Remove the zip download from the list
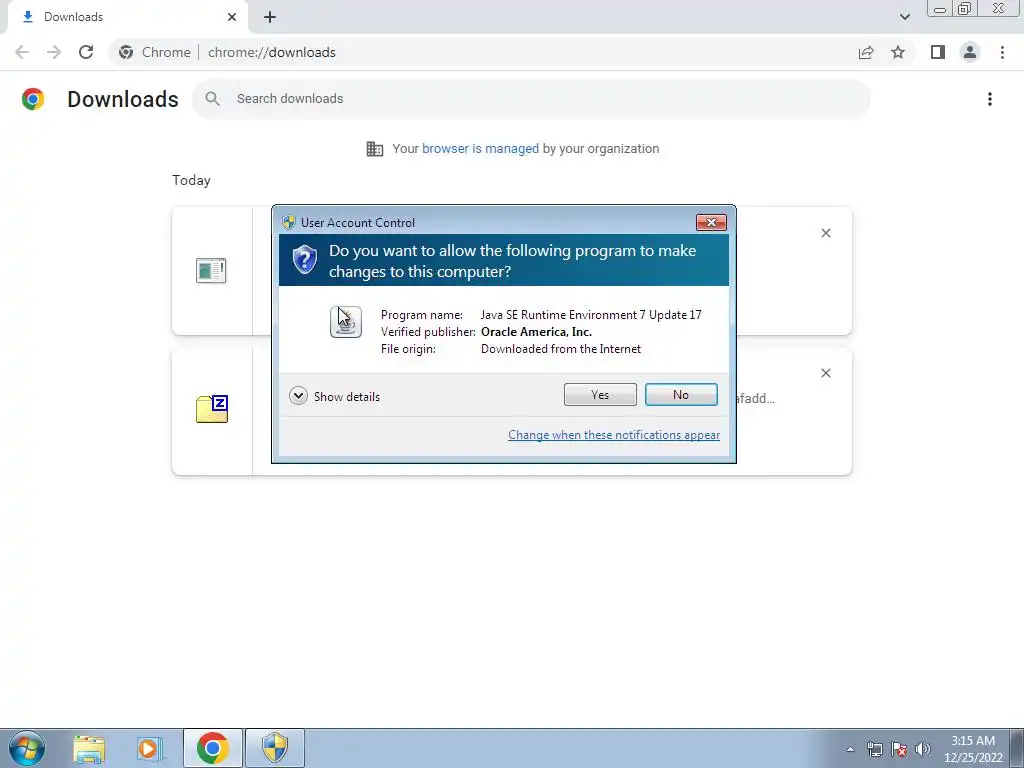 pyautogui.click(x=825, y=373)
